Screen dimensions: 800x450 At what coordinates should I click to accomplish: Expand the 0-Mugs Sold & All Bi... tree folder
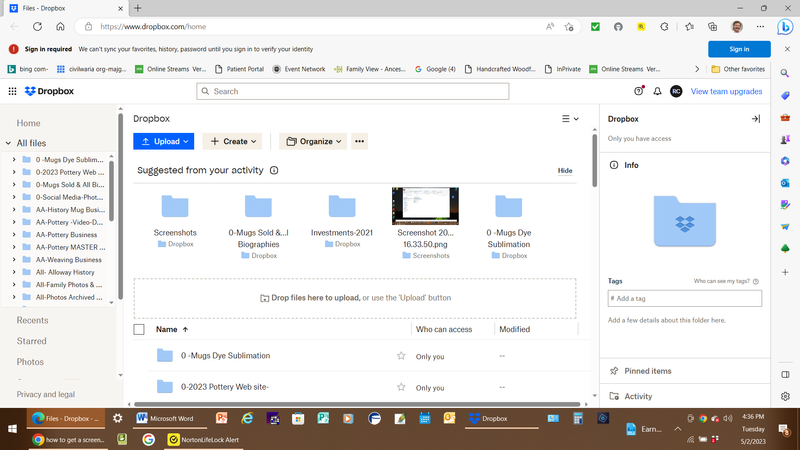coord(14,185)
